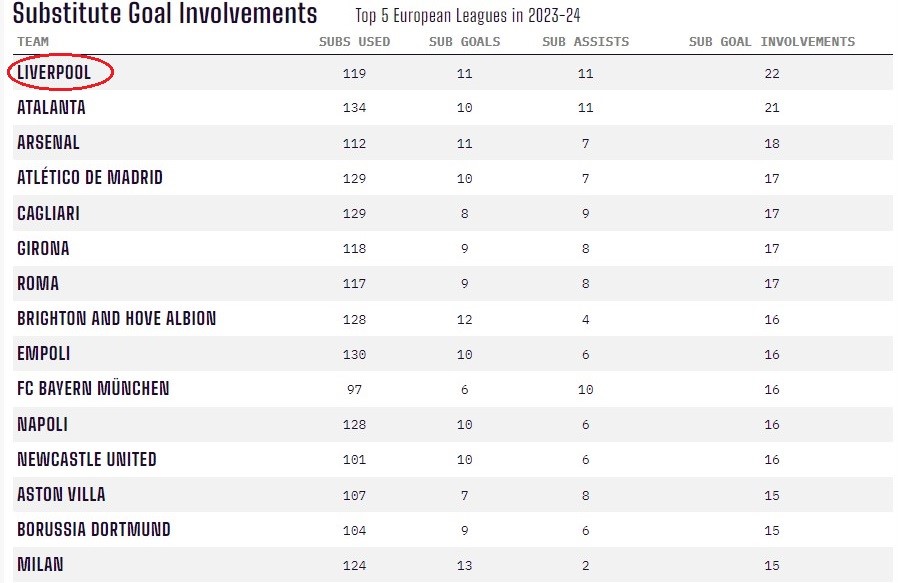
Task: Select Atlético de Madrid in the table
Action: click(90, 178)
